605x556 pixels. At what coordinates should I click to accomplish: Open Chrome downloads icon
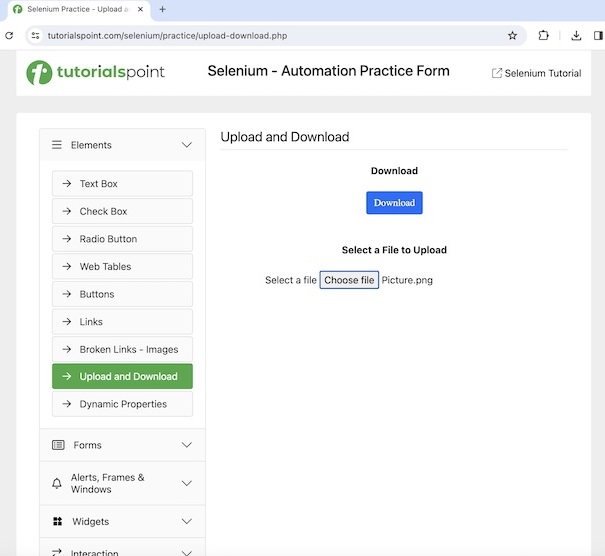click(x=577, y=35)
